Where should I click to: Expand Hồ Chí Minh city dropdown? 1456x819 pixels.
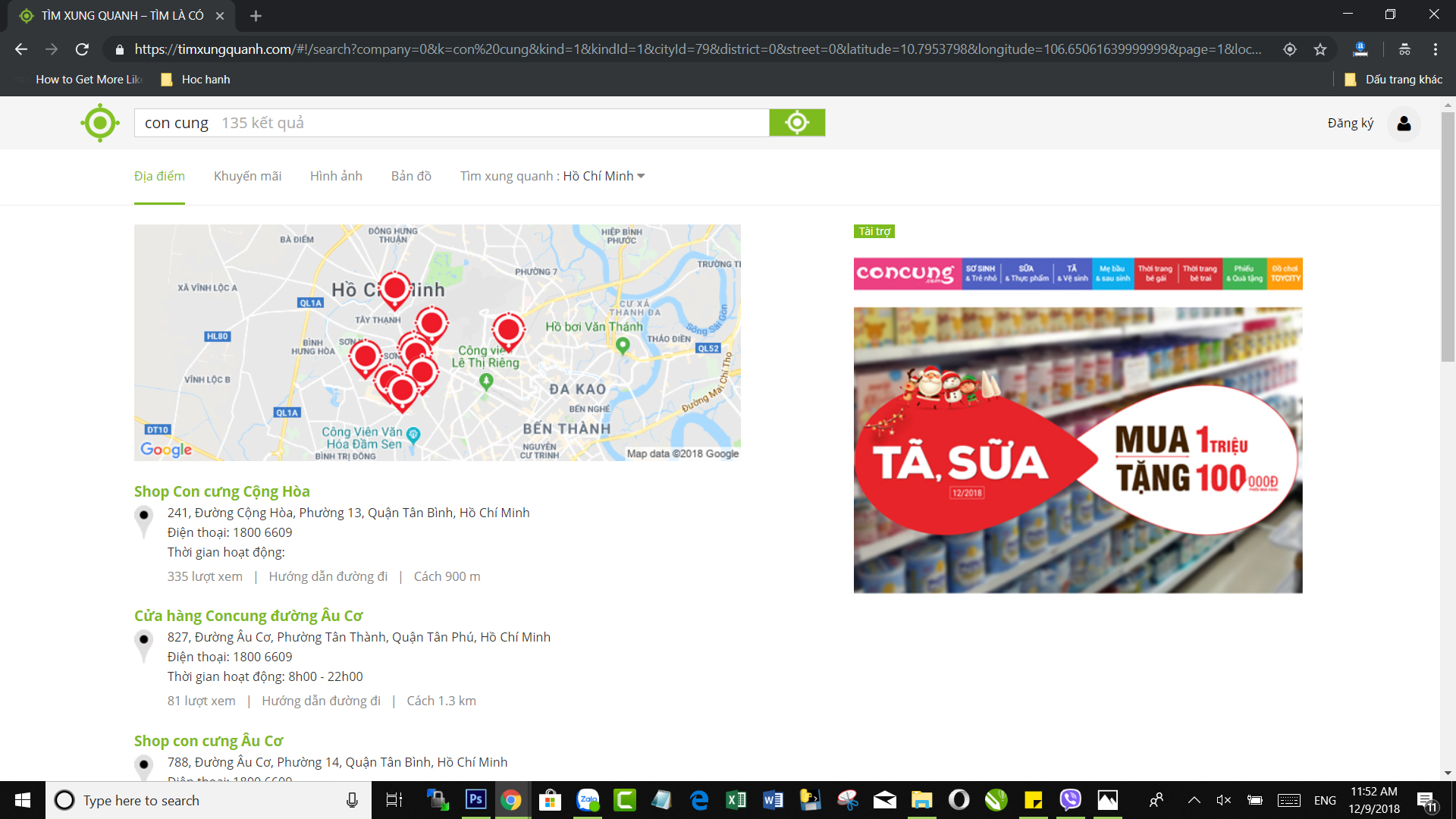point(604,176)
